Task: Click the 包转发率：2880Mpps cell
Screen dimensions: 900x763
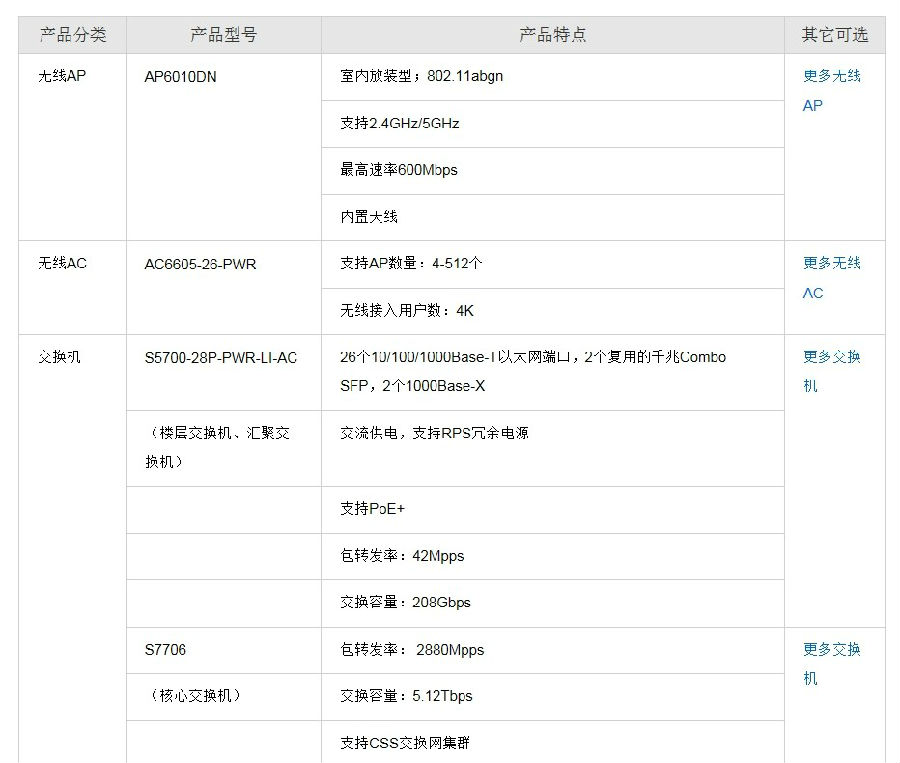Action: pos(411,650)
